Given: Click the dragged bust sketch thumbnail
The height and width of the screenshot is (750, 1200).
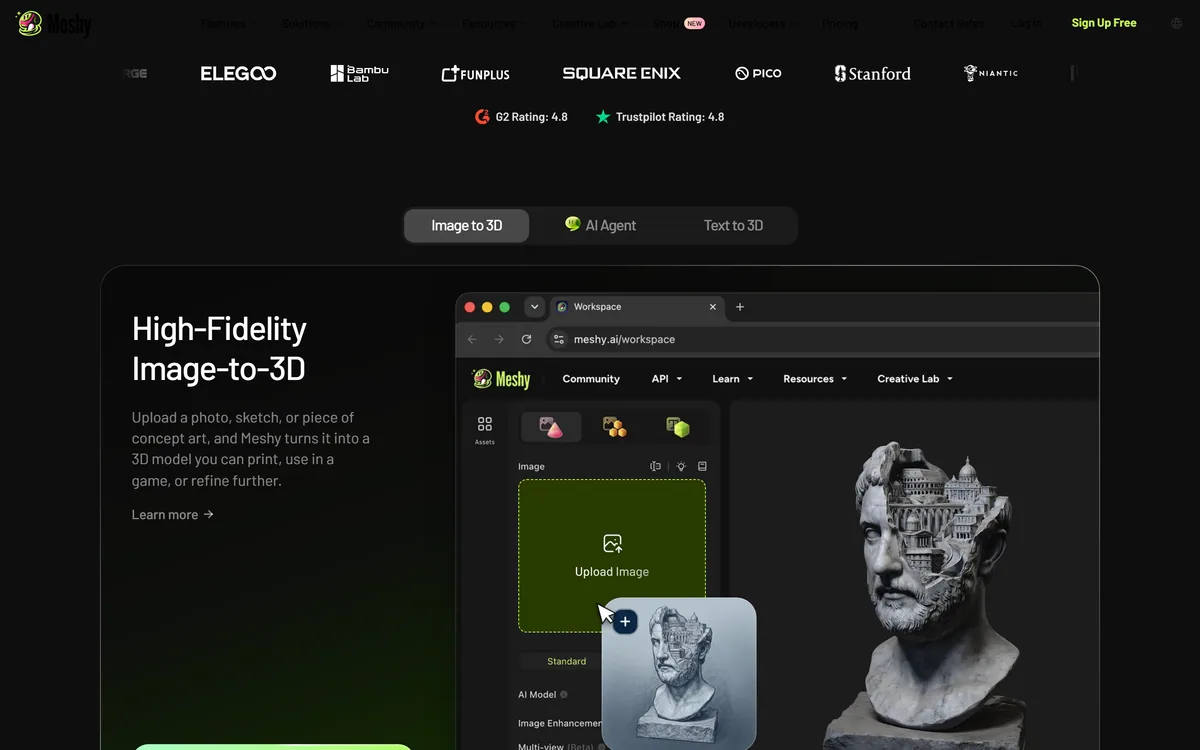Looking at the screenshot, I should tap(679, 673).
